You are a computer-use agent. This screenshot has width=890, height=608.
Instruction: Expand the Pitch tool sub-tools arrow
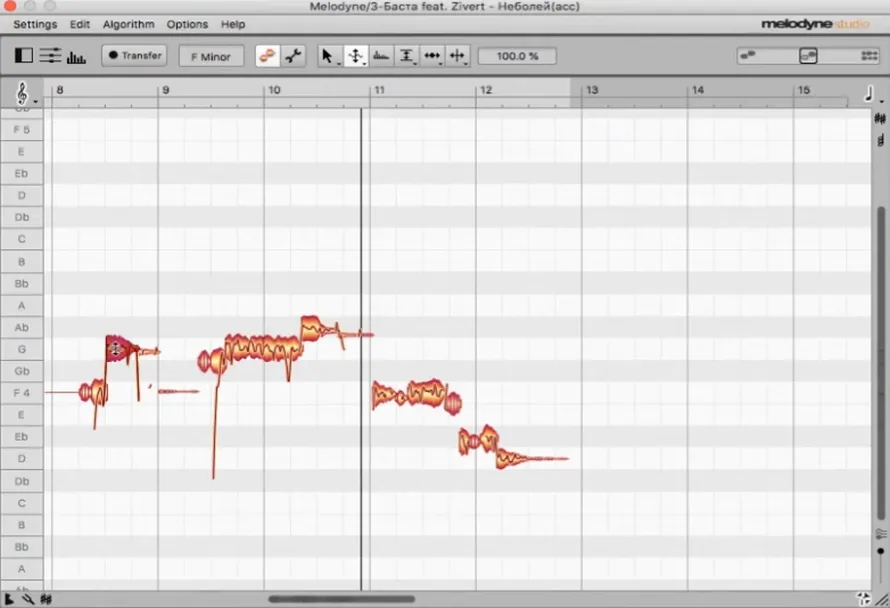[364, 64]
